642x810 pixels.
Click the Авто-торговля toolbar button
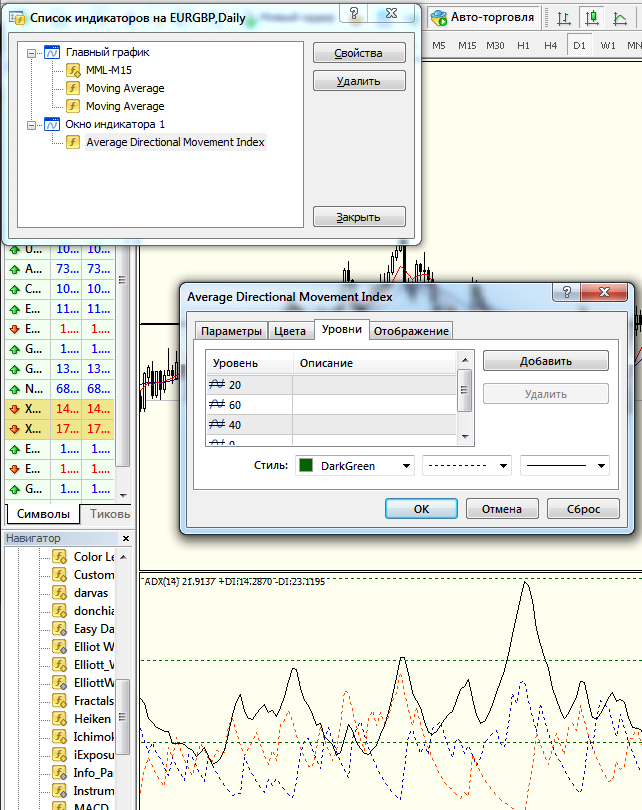tap(483, 18)
